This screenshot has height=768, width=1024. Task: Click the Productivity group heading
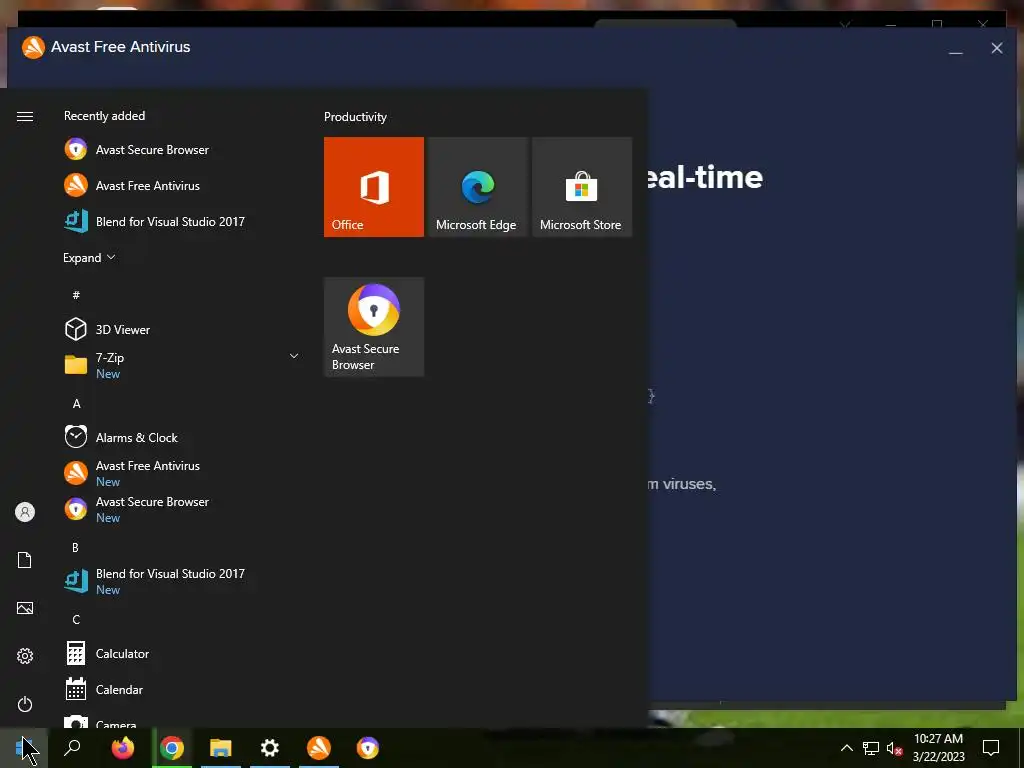point(355,117)
